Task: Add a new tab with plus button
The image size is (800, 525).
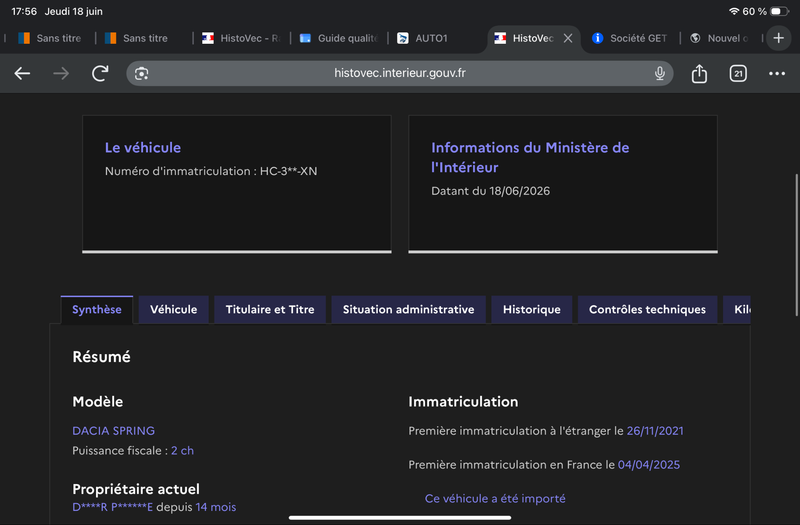Action: (x=779, y=38)
